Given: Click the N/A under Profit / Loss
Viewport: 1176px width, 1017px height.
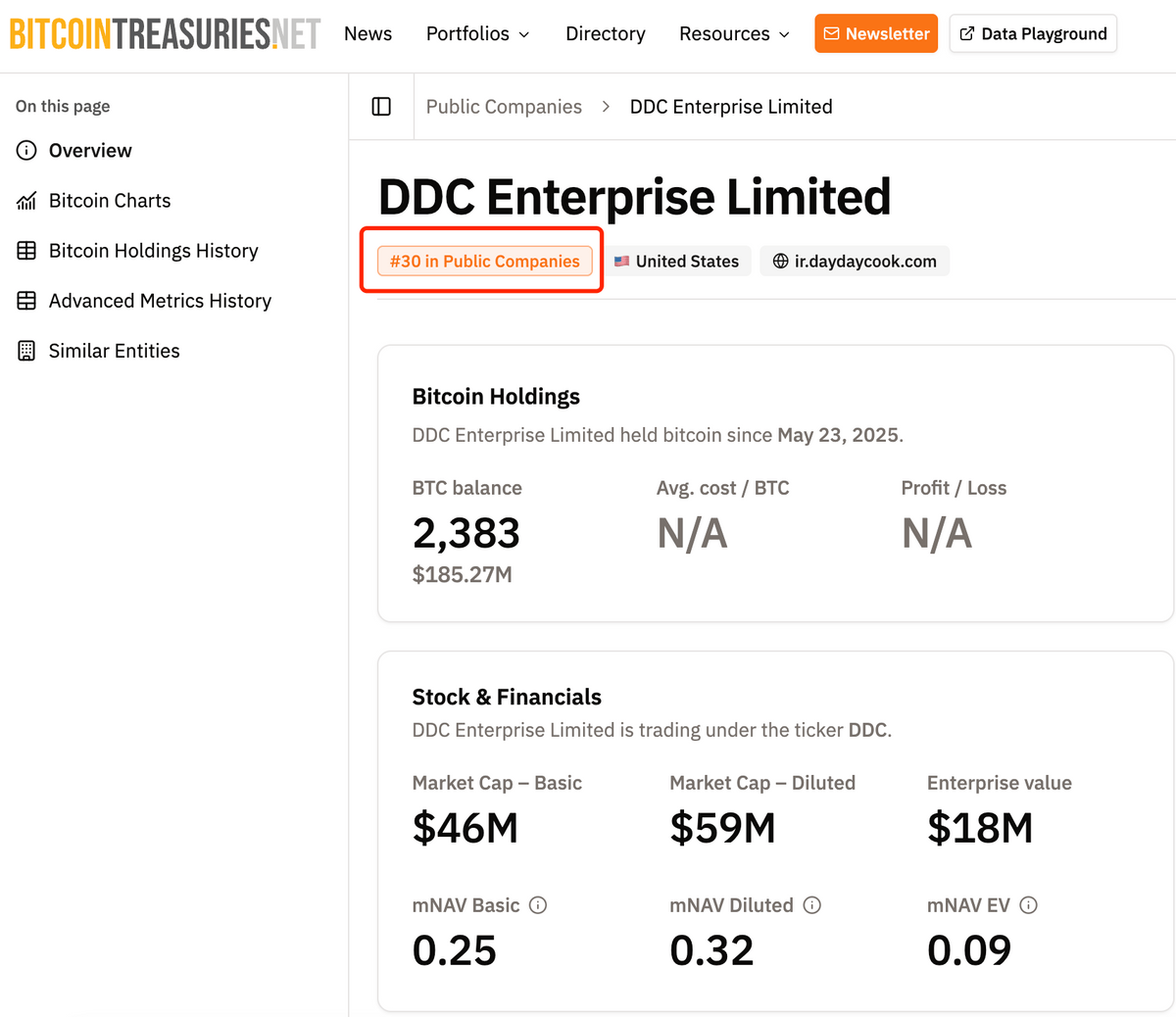Looking at the screenshot, I should click(x=937, y=533).
